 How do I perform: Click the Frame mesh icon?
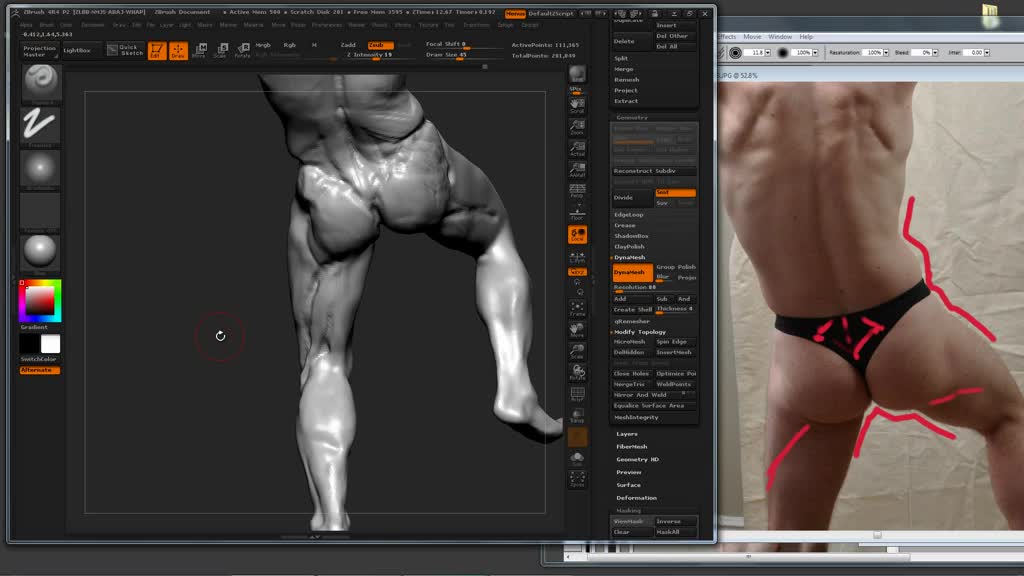point(577,309)
